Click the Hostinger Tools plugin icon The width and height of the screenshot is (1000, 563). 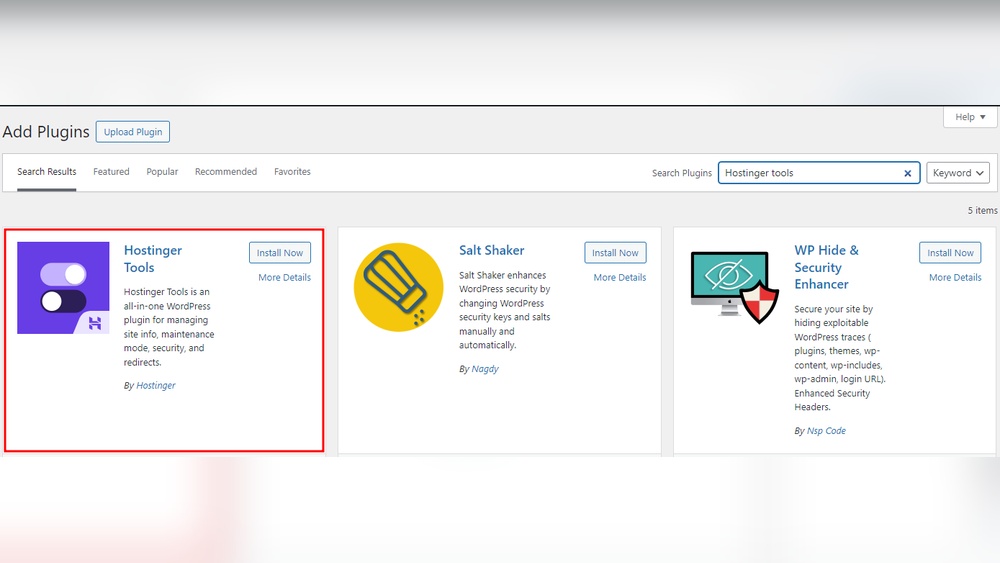pyautogui.click(x=63, y=288)
